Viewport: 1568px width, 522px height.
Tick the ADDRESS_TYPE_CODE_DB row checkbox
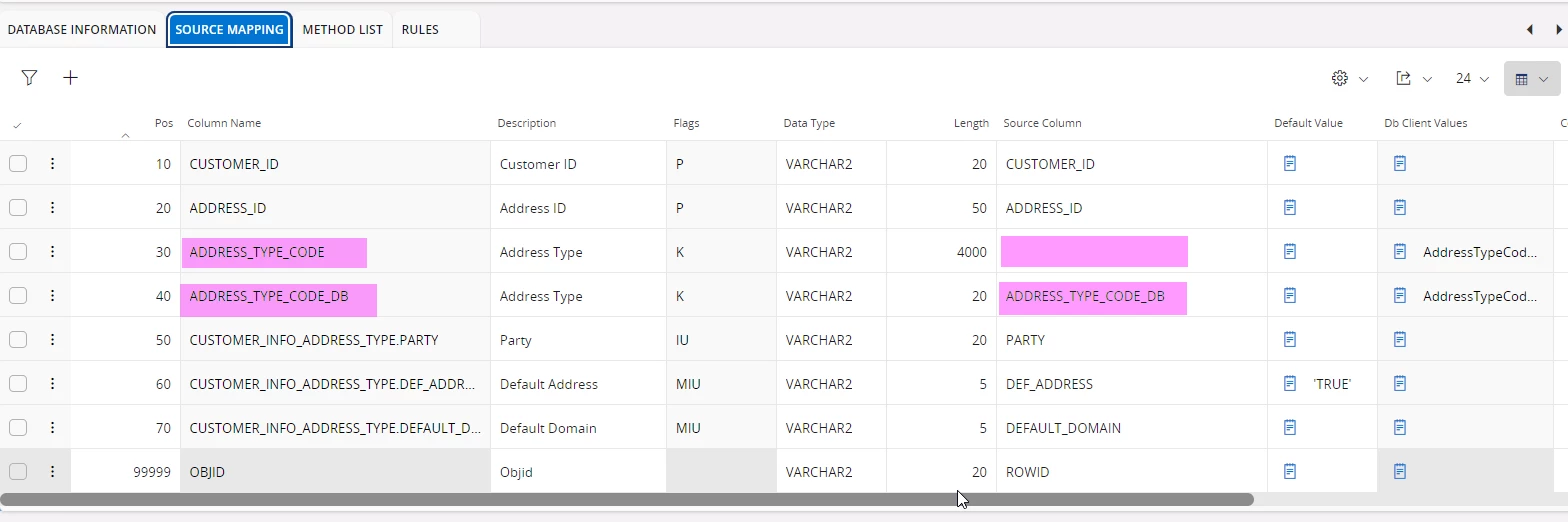tap(18, 296)
